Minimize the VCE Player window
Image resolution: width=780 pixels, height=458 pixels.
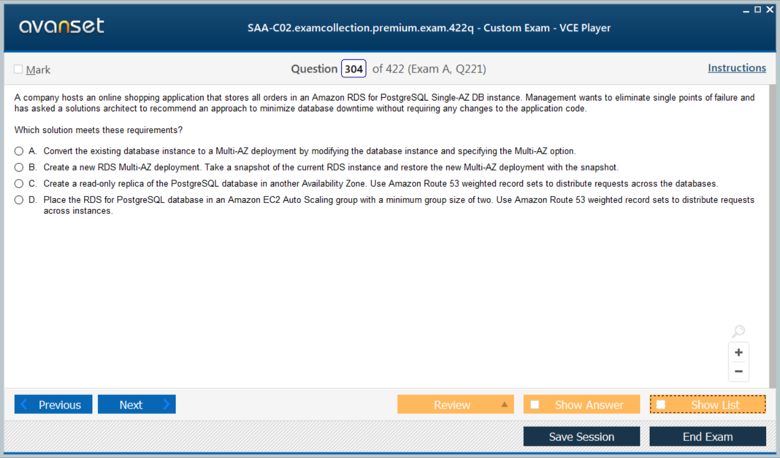[746, 10]
